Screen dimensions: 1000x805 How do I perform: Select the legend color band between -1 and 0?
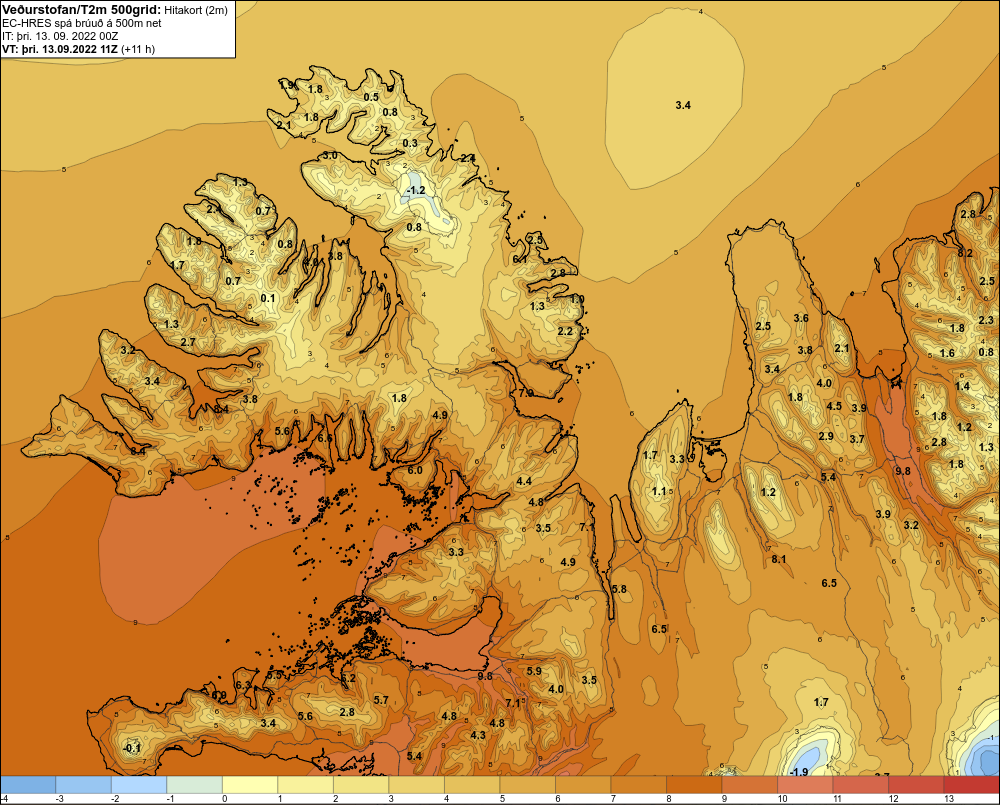(x=195, y=785)
